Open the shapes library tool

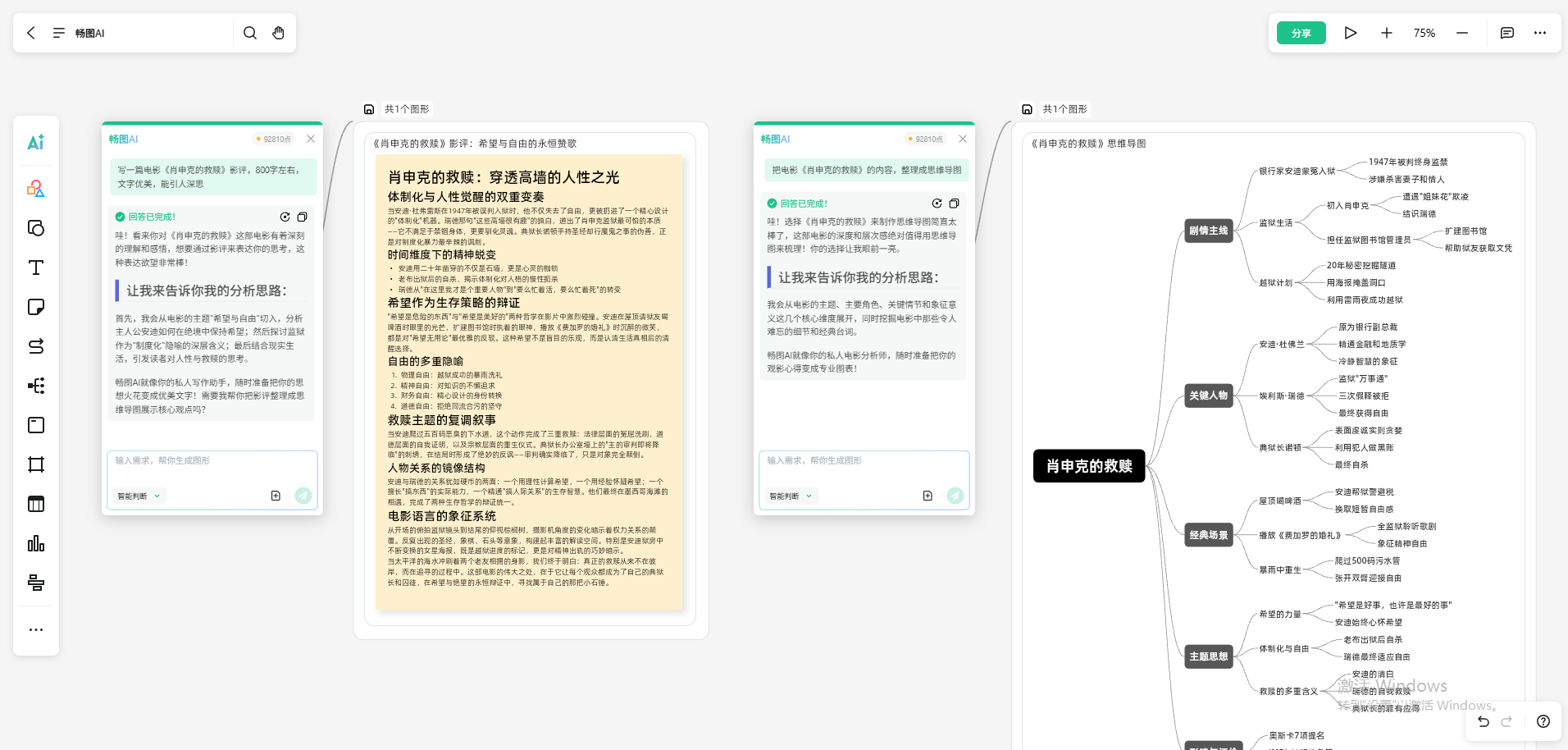tap(36, 188)
